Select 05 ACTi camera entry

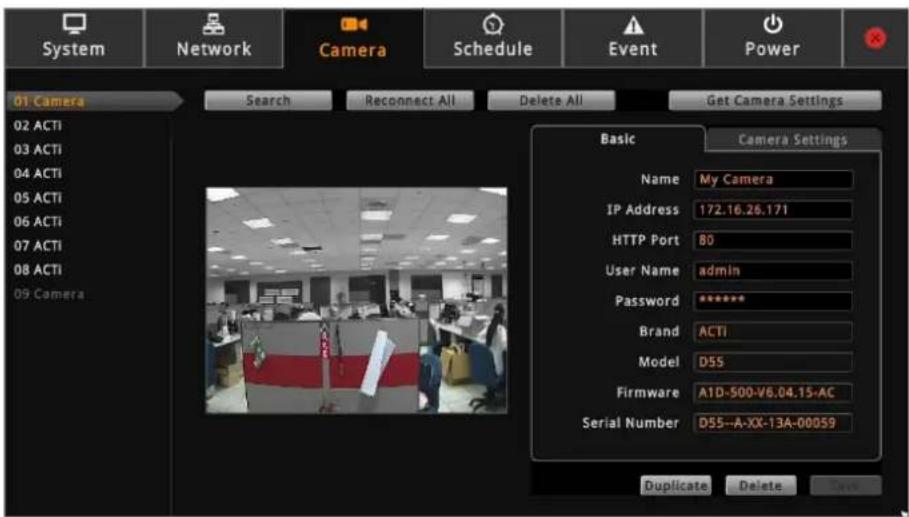pos(38,198)
